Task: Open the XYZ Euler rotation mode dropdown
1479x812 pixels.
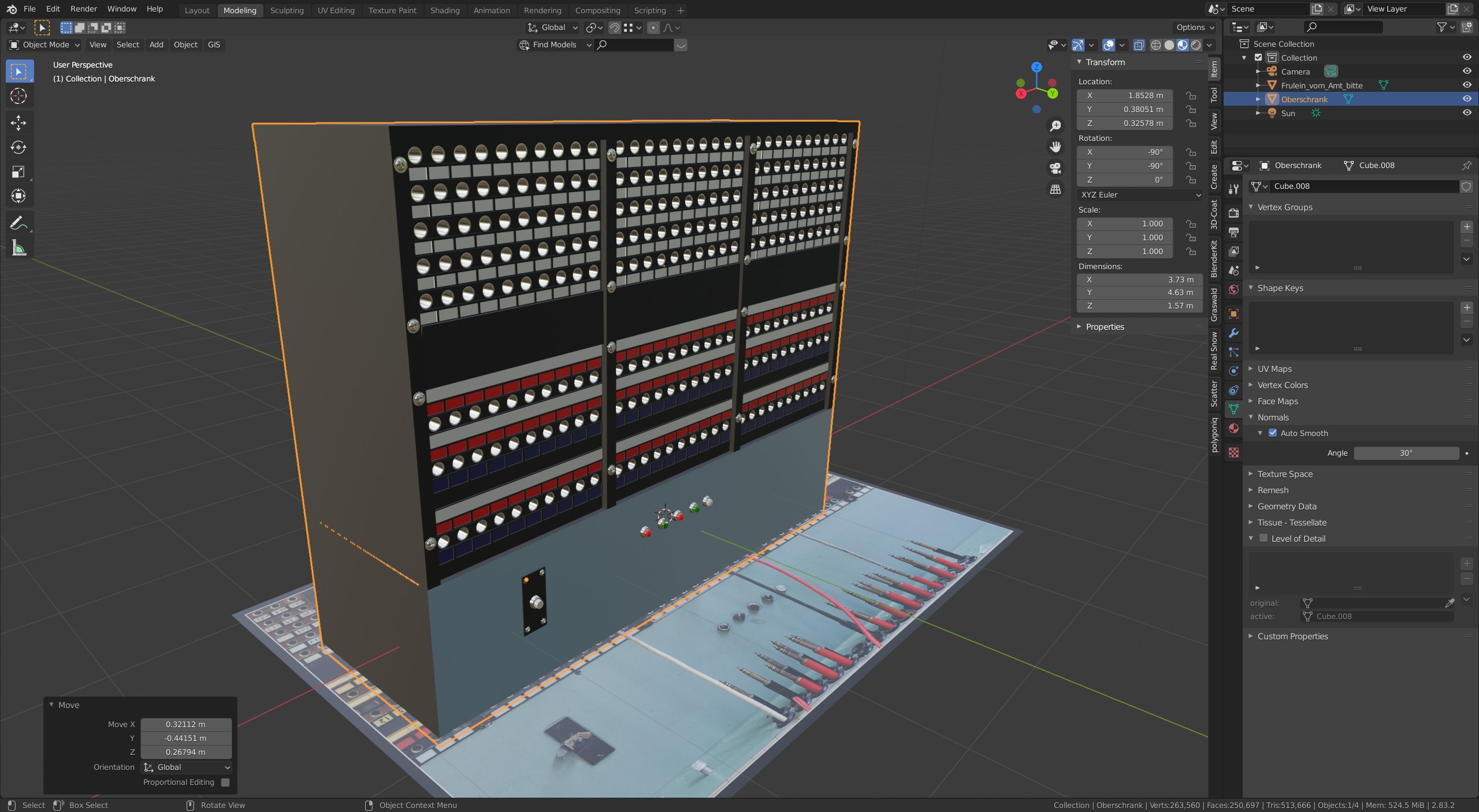Action: click(x=1139, y=195)
